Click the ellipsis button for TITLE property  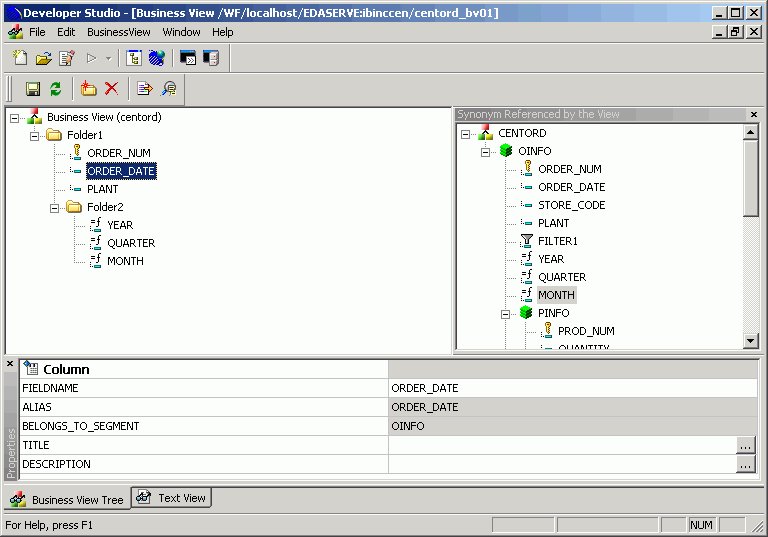[x=745, y=445]
